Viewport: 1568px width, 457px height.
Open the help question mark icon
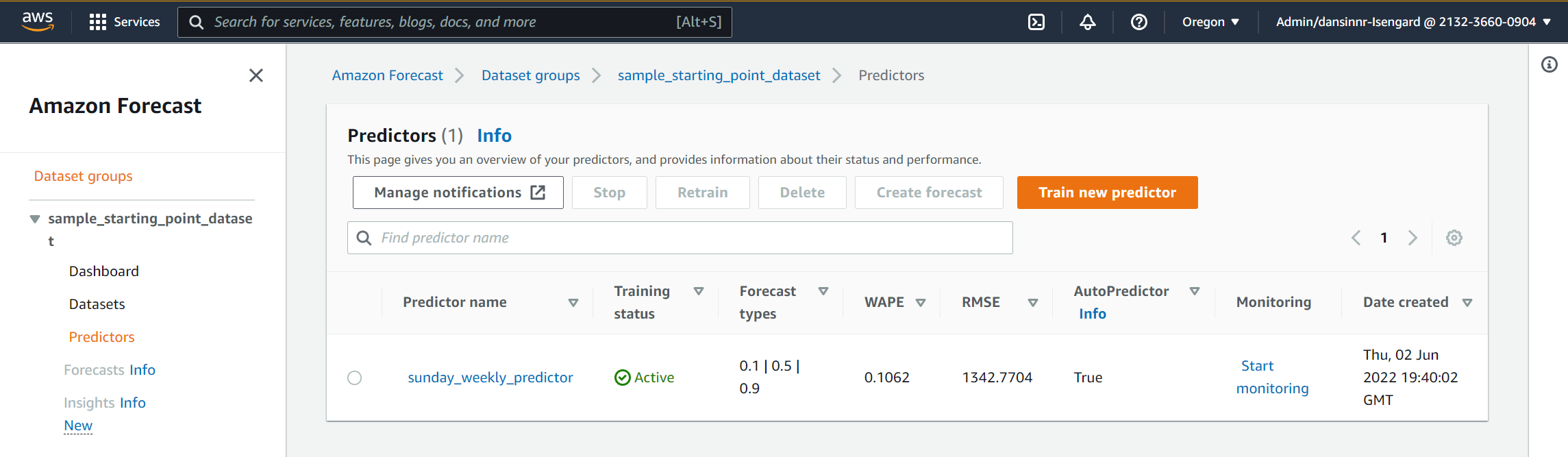coord(1139,22)
